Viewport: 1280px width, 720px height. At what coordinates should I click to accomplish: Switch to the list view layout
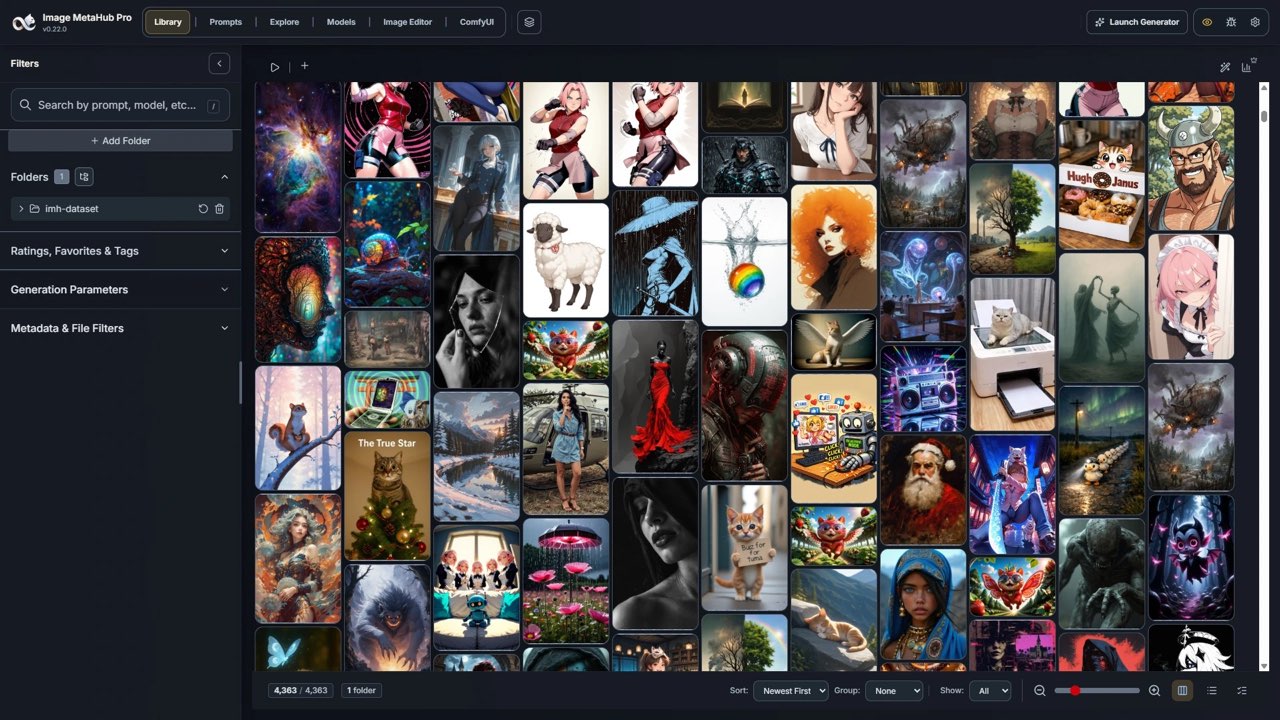[x=1212, y=691]
